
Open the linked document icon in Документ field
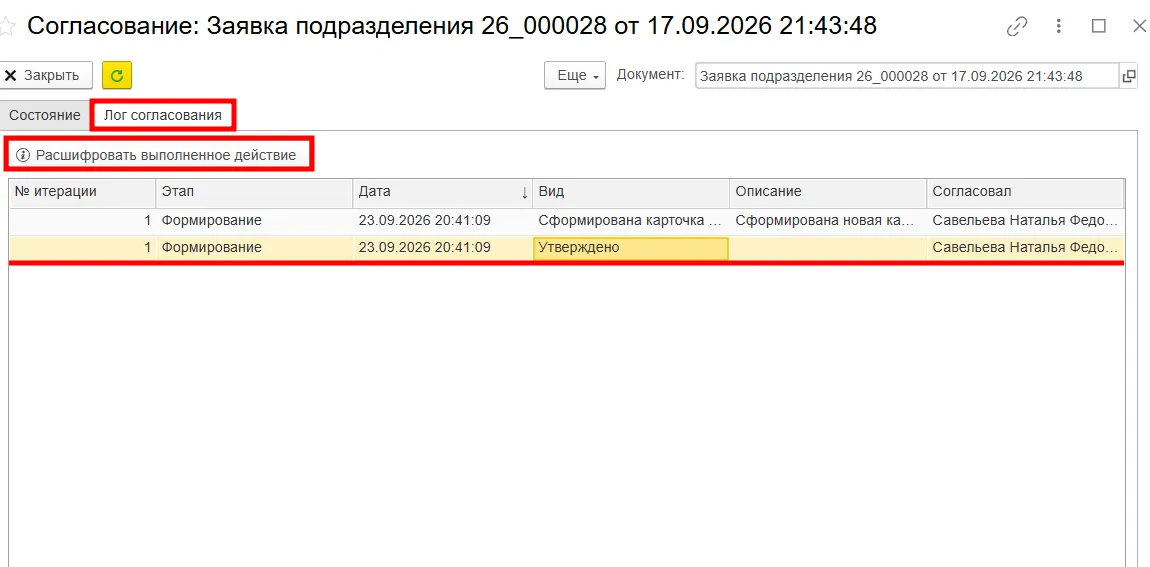[1129, 75]
